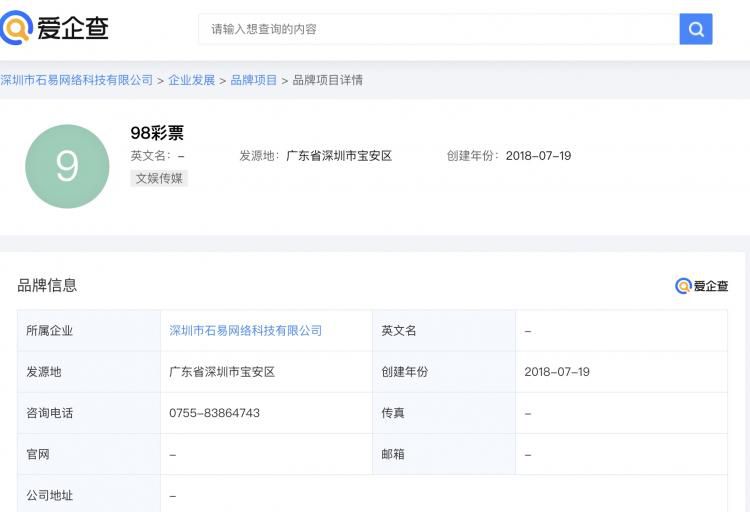Click header 发源地 value 广东省深圳市宝安区
Viewport: 750px width, 512px height.
pyautogui.click(x=339, y=156)
